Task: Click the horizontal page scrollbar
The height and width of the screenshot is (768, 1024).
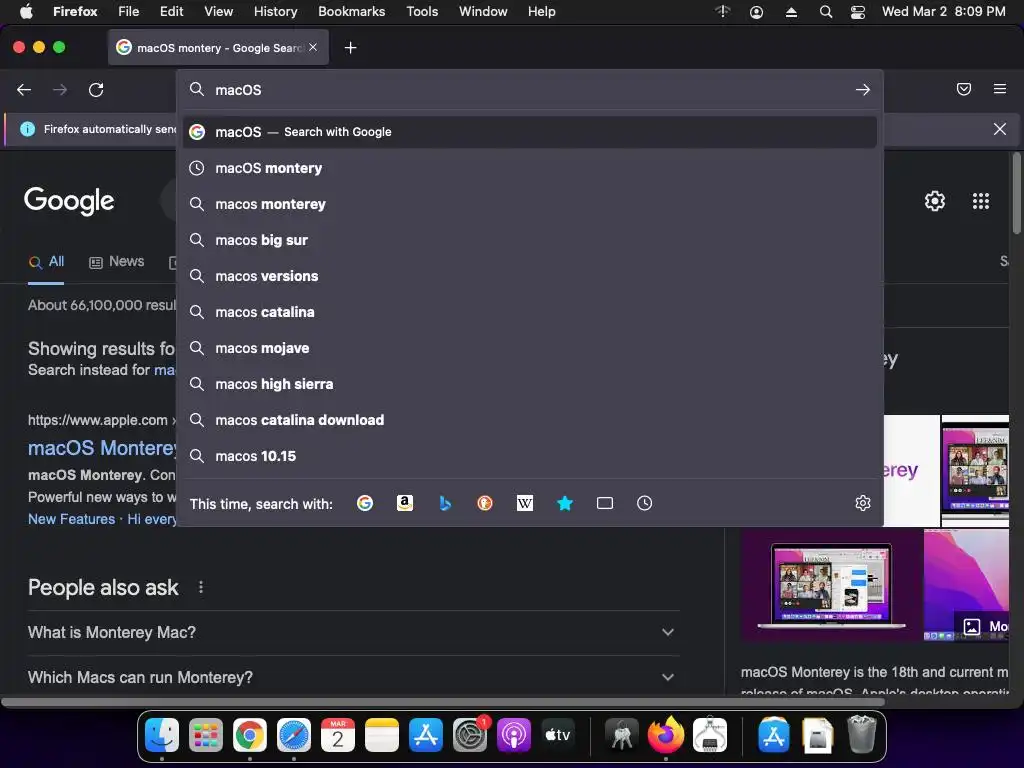Action: (x=443, y=702)
